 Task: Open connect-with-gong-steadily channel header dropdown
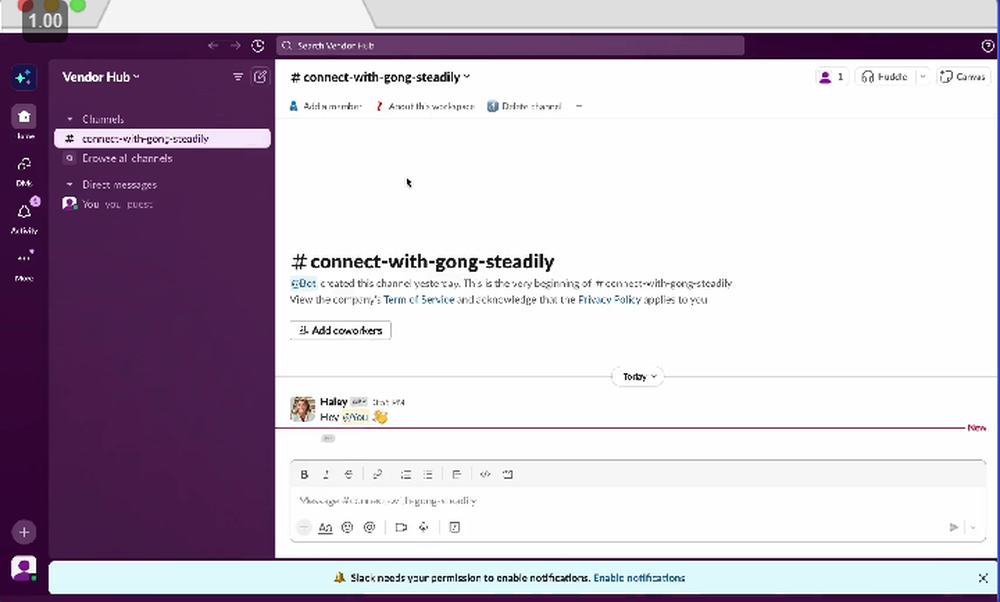380,77
